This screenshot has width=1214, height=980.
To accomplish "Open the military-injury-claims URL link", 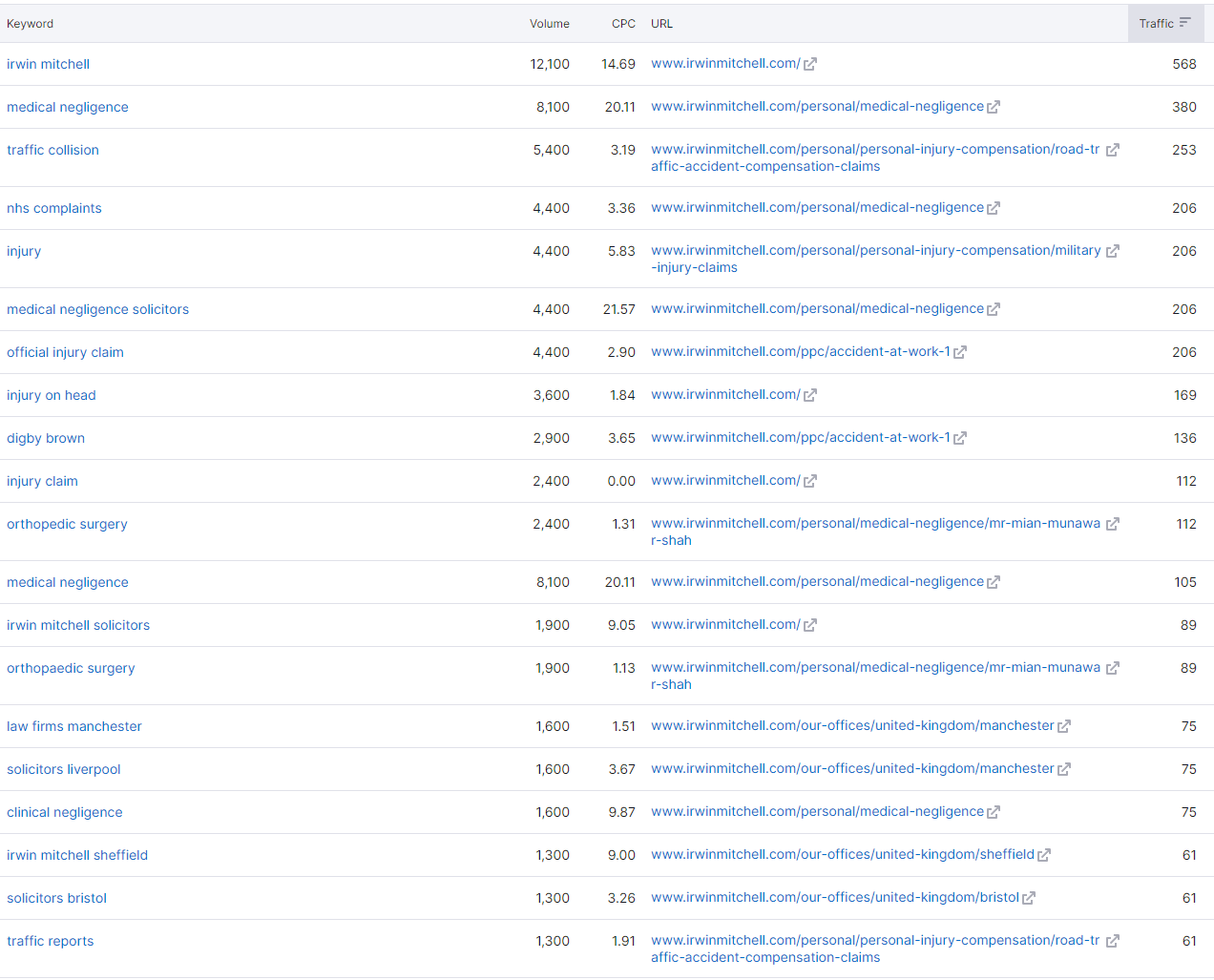I will [x=876, y=259].
